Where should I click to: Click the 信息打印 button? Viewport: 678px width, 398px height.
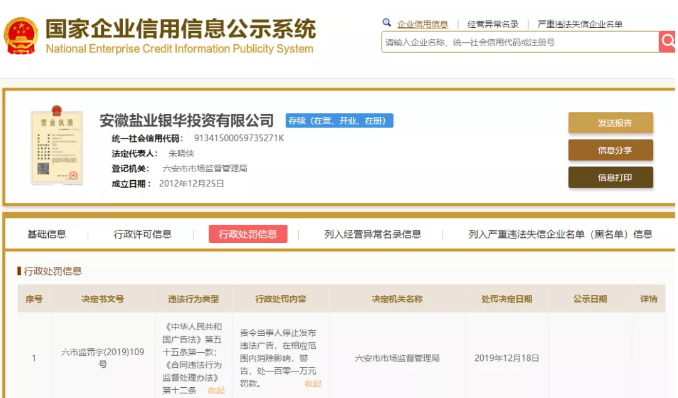click(611, 177)
